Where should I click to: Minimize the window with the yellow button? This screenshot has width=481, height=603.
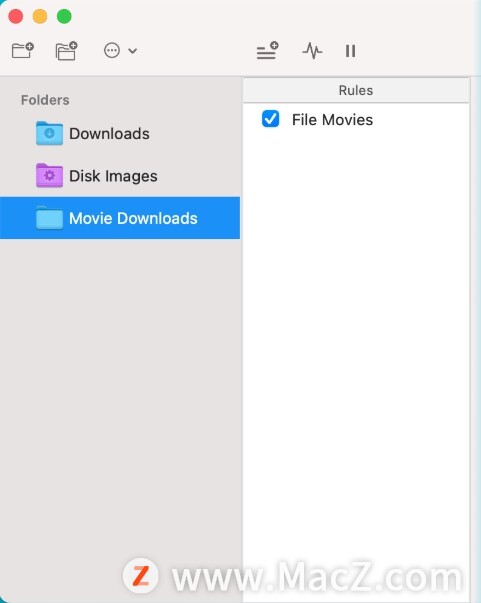pos(40,17)
